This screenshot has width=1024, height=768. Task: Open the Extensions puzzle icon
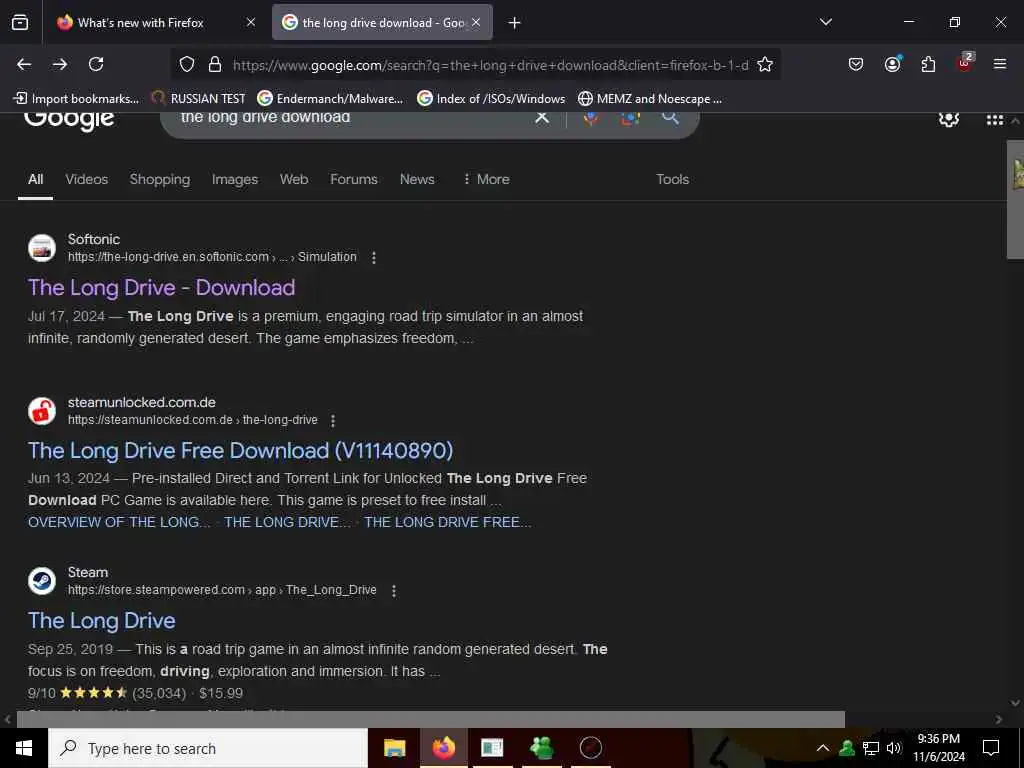coord(928,64)
